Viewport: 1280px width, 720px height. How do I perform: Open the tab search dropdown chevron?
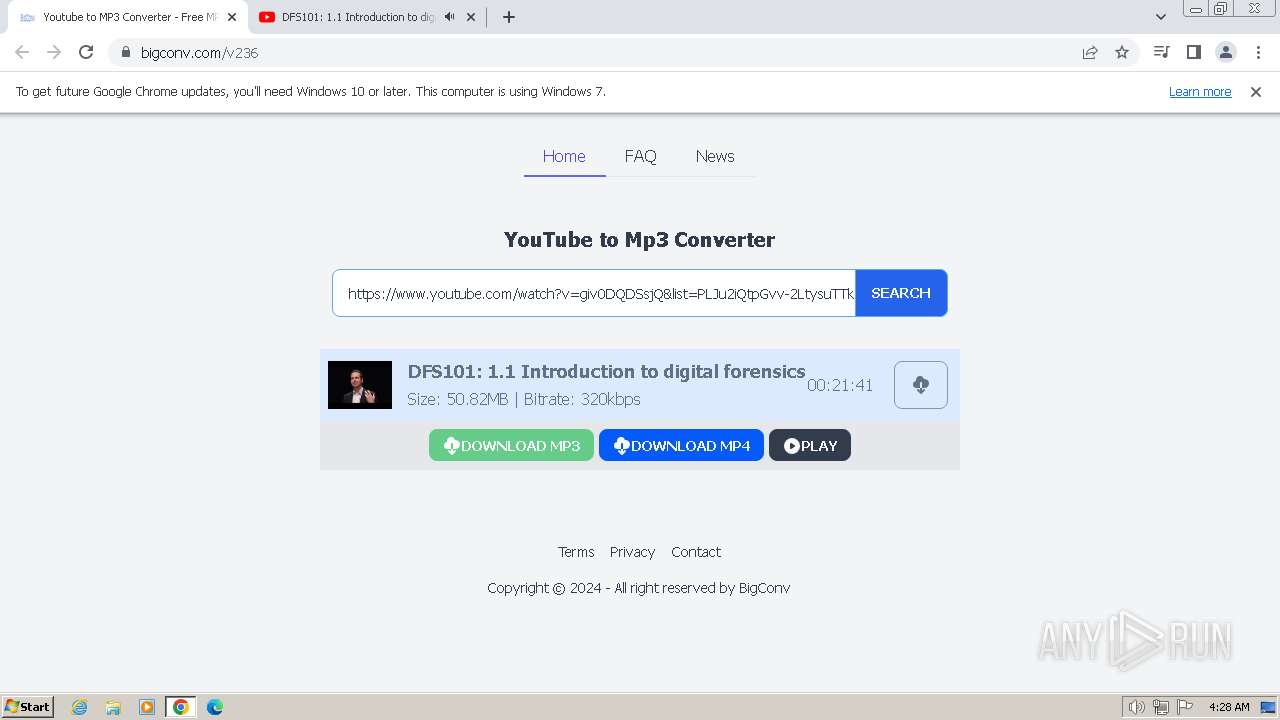[1161, 17]
